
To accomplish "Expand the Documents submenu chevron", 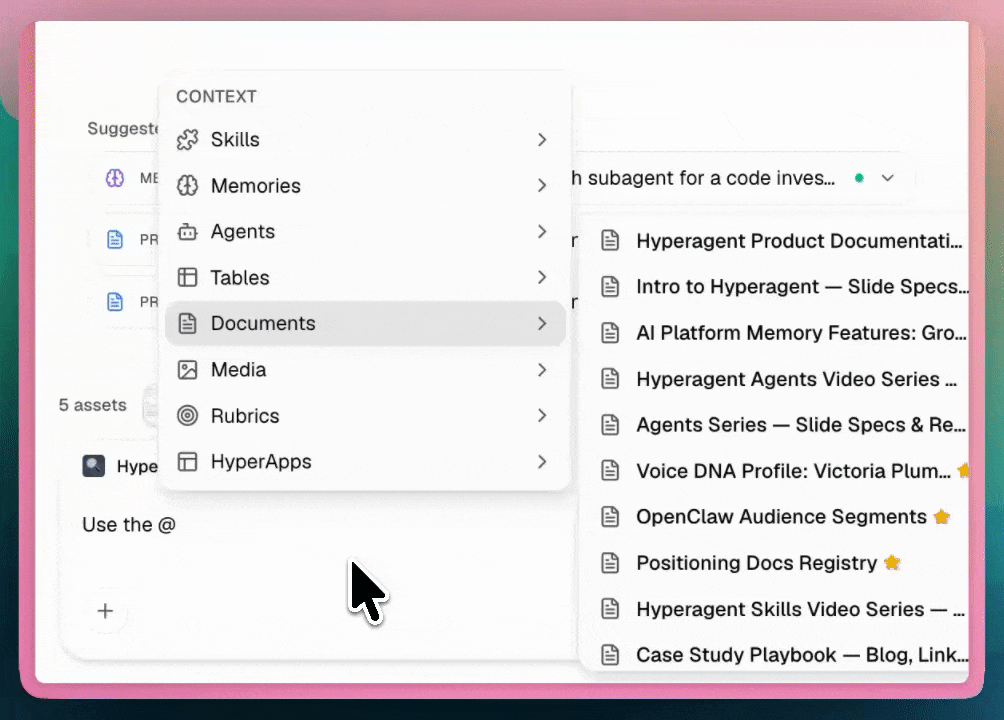I will coord(542,323).
